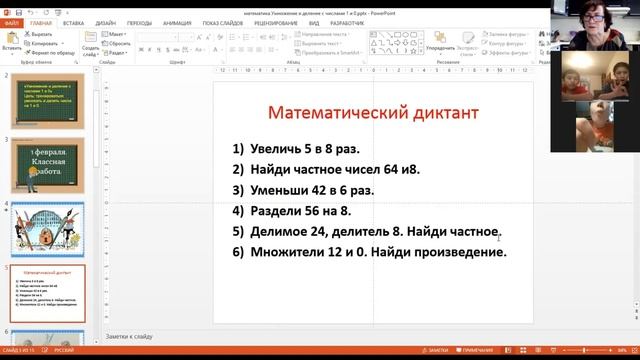Image resolution: width=640 pixels, height=360 pixels.
Task: Select the text box shape icon
Action: click(x=373, y=35)
